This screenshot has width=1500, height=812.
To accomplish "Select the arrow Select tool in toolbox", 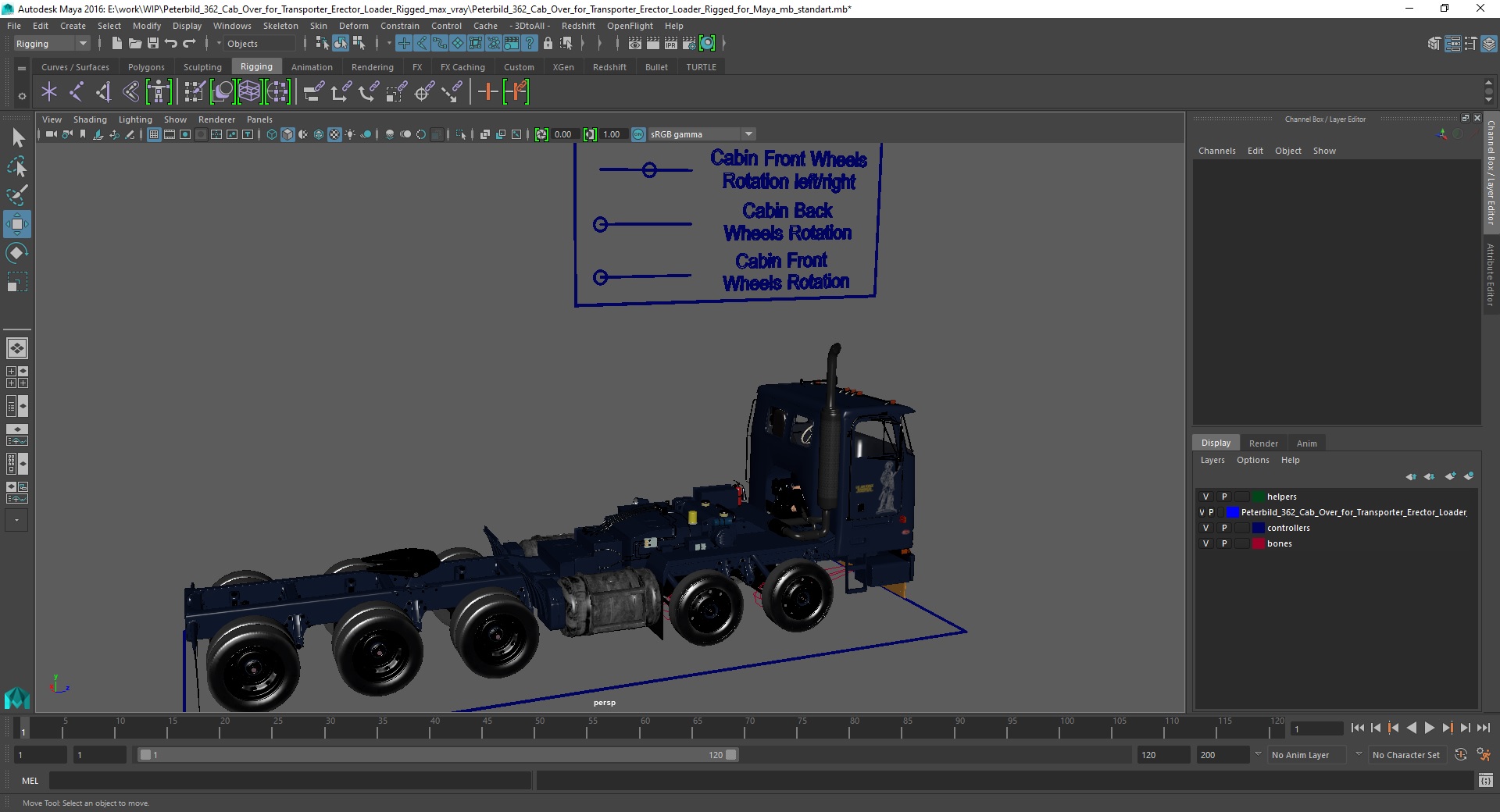I will [17, 138].
